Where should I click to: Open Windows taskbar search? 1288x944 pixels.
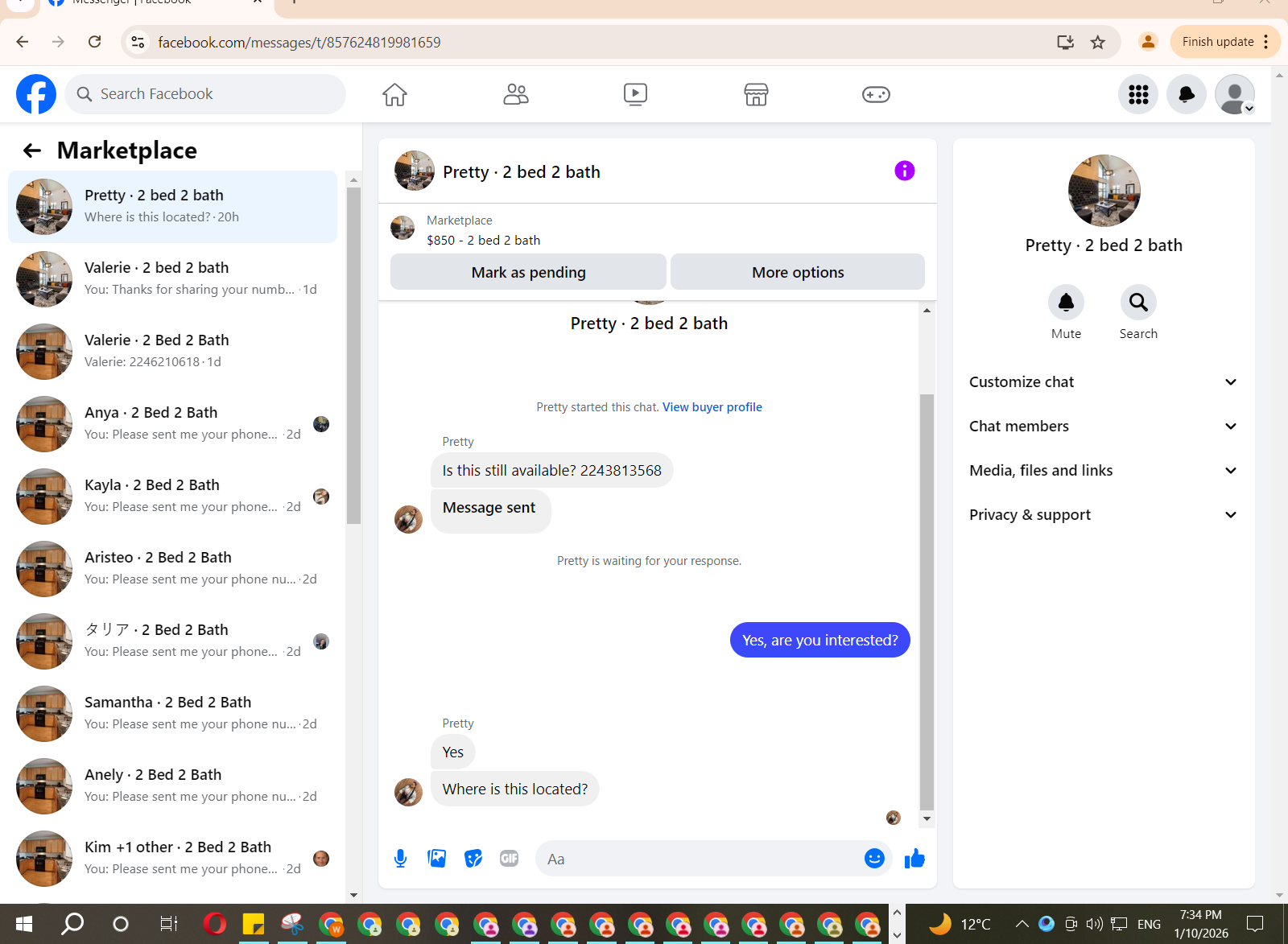coord(72,924)
